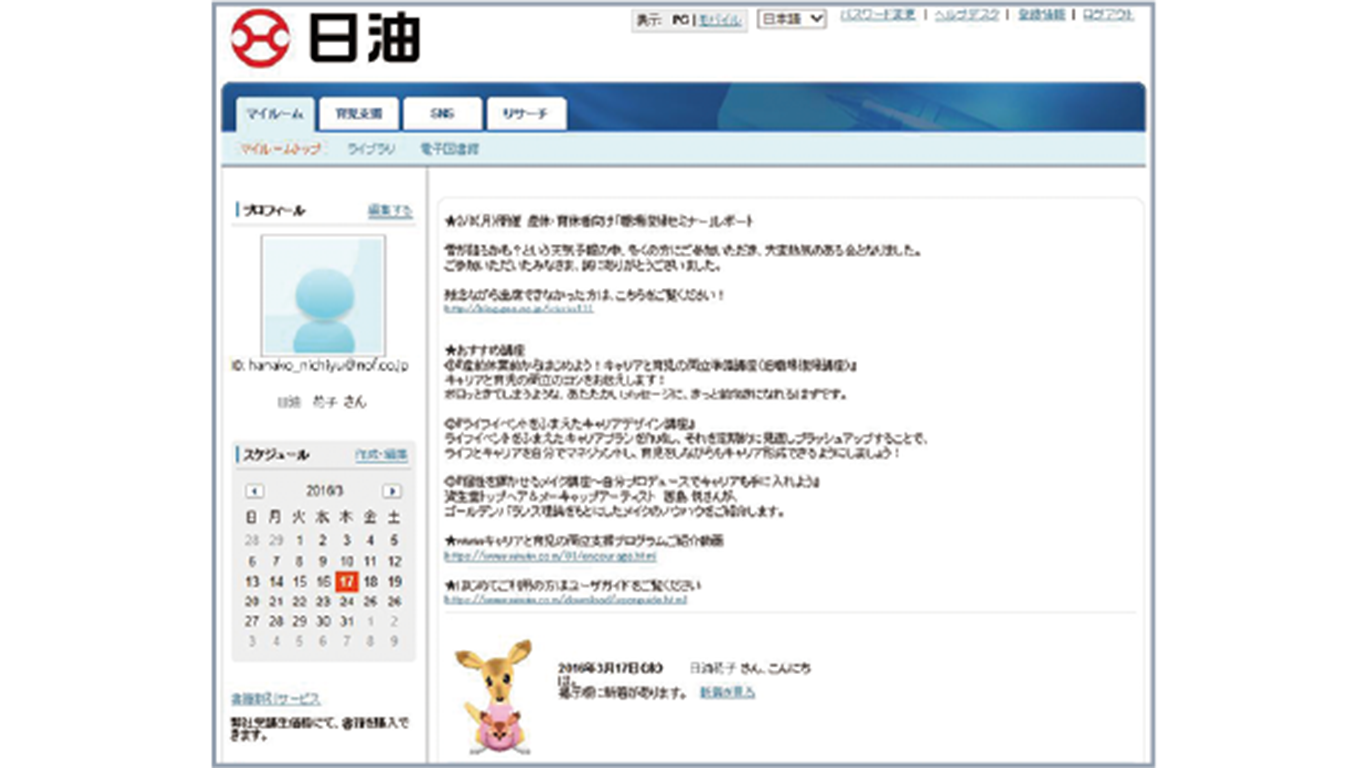Screen dimensions: 1366x768
Task: Click the ログアウト link
Action: coord(1108,15)
